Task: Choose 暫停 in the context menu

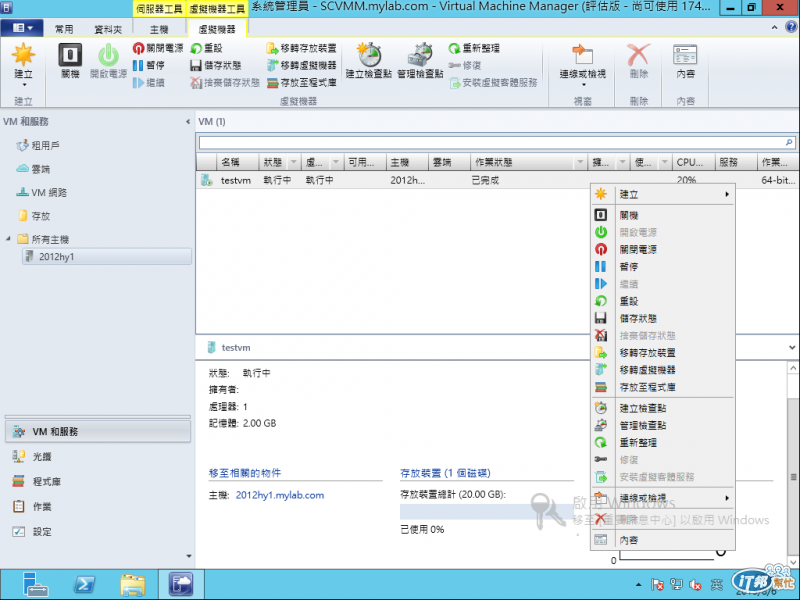Action: 662,267
